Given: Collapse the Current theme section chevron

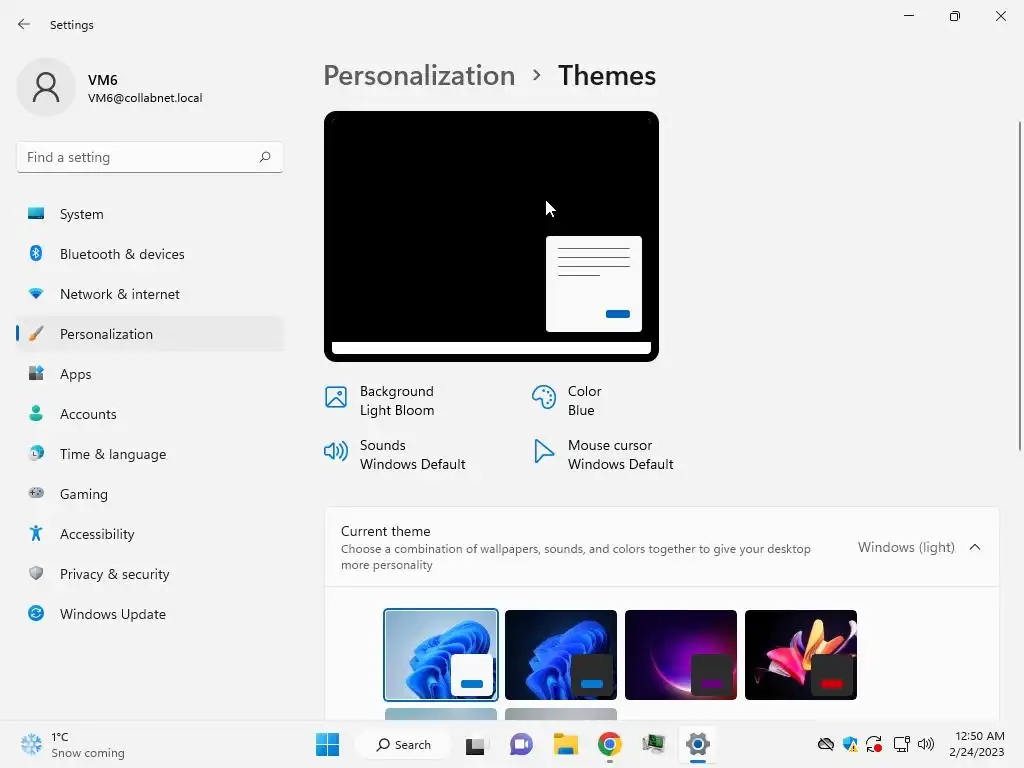Looking at the screenshot, I should (975, 547).
